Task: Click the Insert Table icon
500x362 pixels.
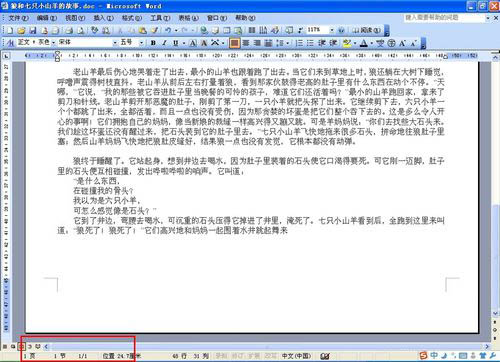Action: (227, 30)
